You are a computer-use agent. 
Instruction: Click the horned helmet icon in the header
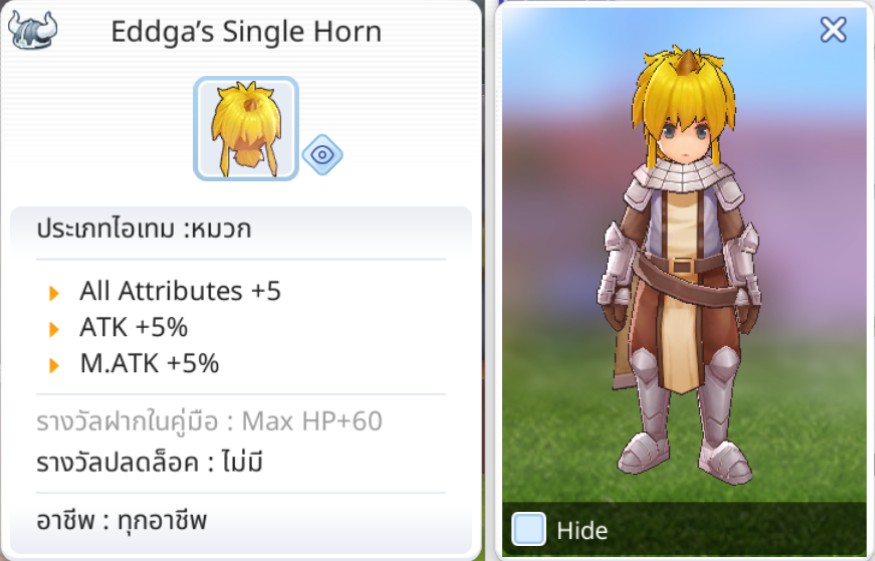click(32, 31)
